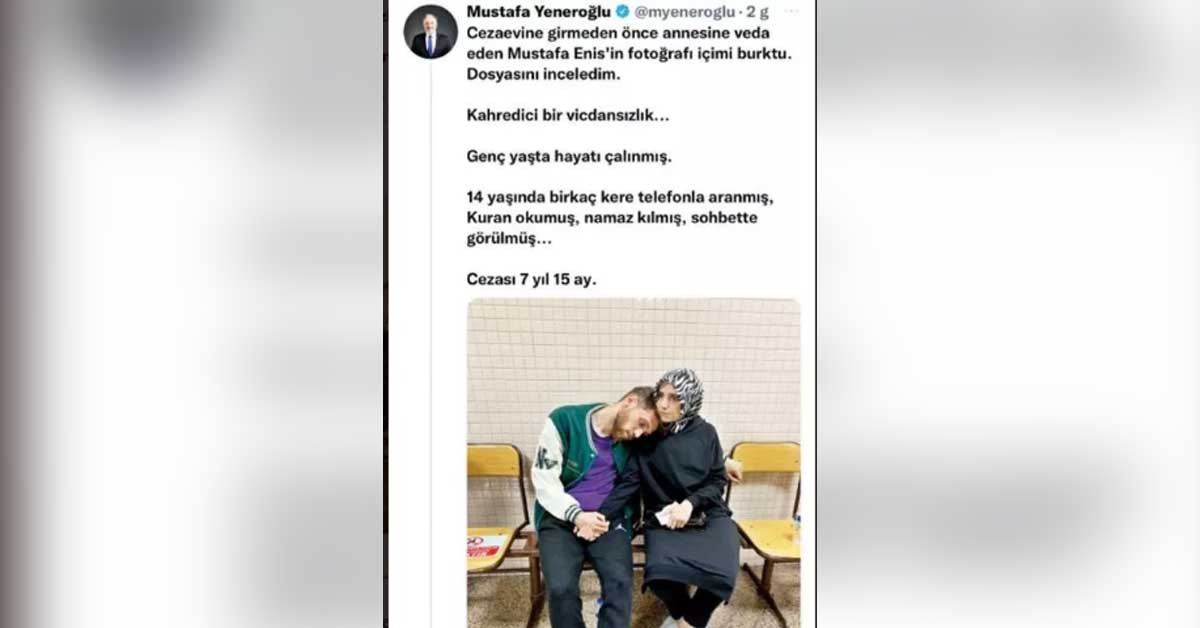Click the 'Cezası 7 yıl 15 ay.' text

tap(531, 280)
